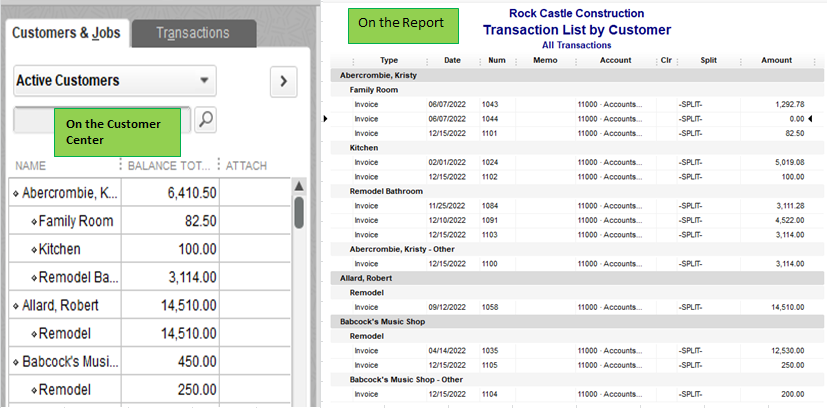Click invoice number 1101 in report
This screenshot has height=408, width=827.
pyautogui.click(x=489, y=133)
